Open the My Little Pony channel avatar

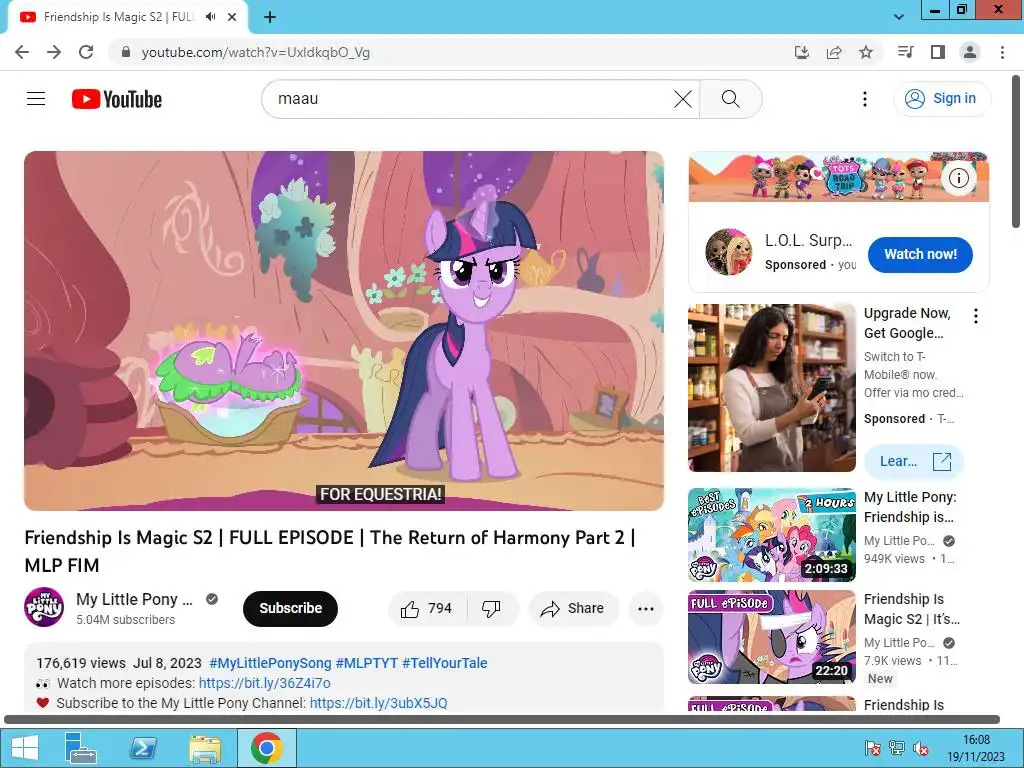(x=44, y=607)
